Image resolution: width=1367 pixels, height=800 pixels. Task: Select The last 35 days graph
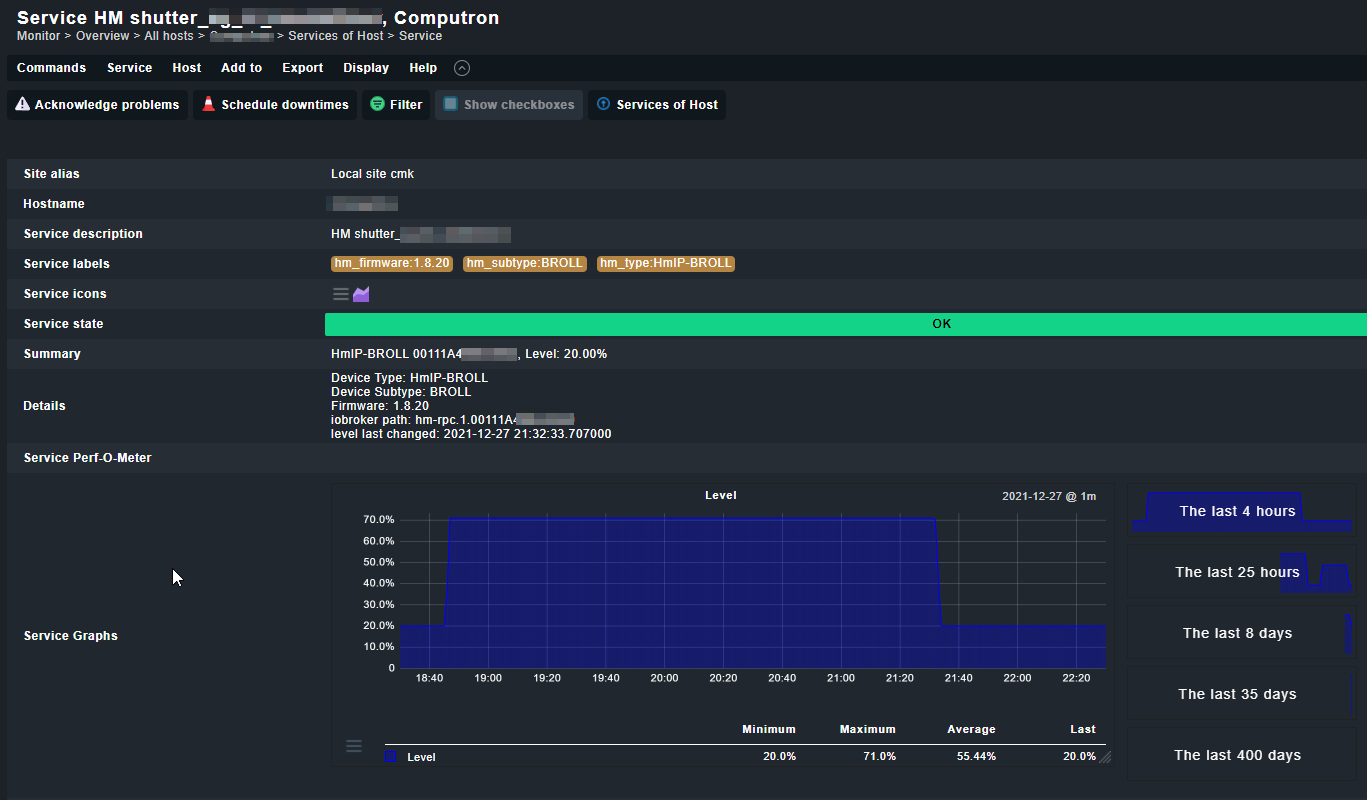coord(1241,694)
